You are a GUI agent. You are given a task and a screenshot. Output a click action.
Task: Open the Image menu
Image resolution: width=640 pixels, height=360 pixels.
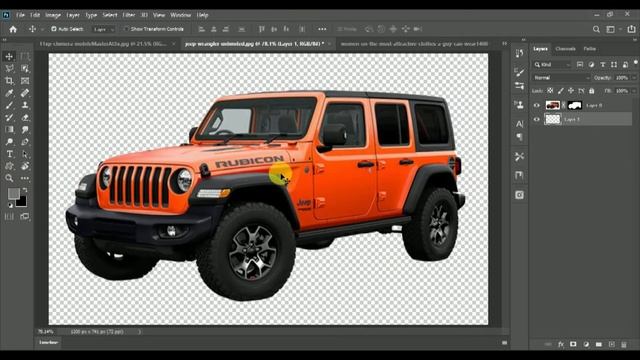click(53, 15)
